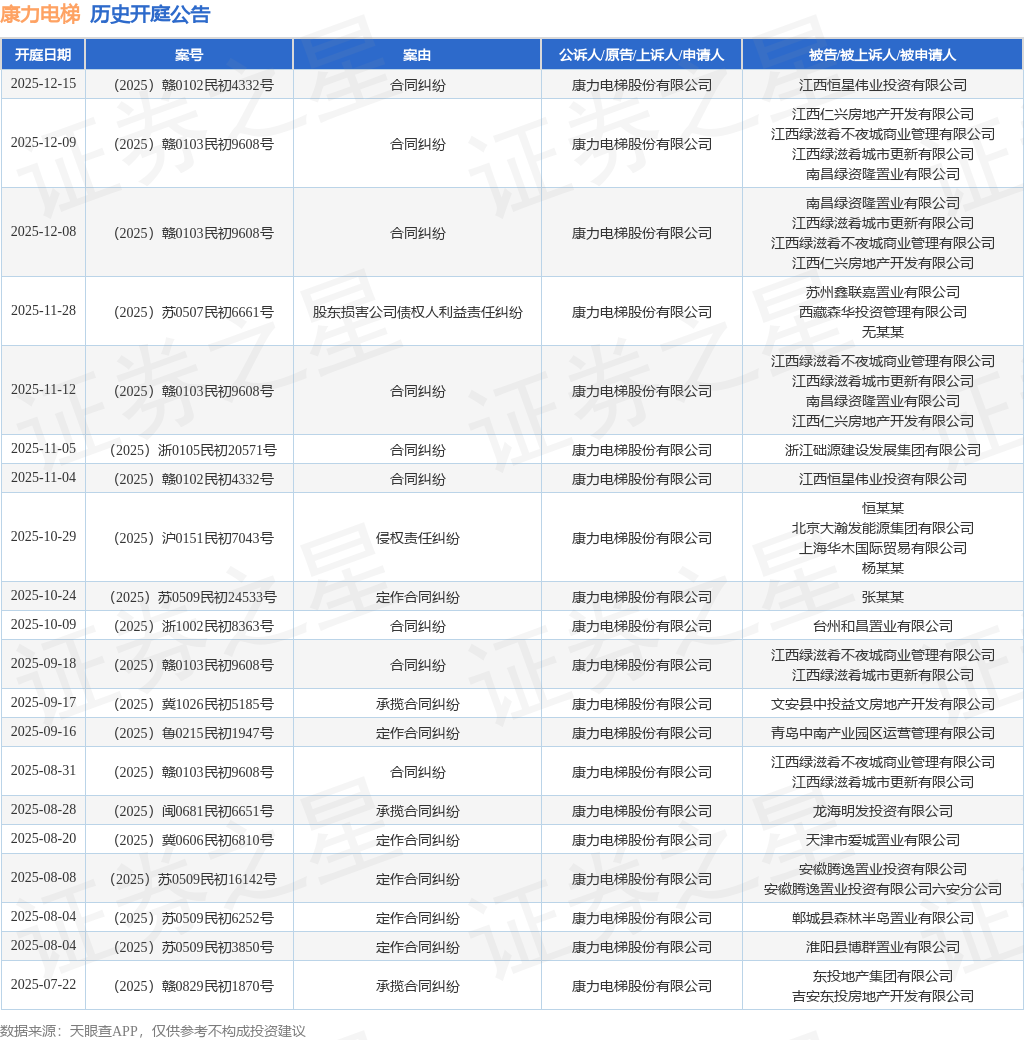Click the cause 侵权责任纠纷

click(417, 538)
